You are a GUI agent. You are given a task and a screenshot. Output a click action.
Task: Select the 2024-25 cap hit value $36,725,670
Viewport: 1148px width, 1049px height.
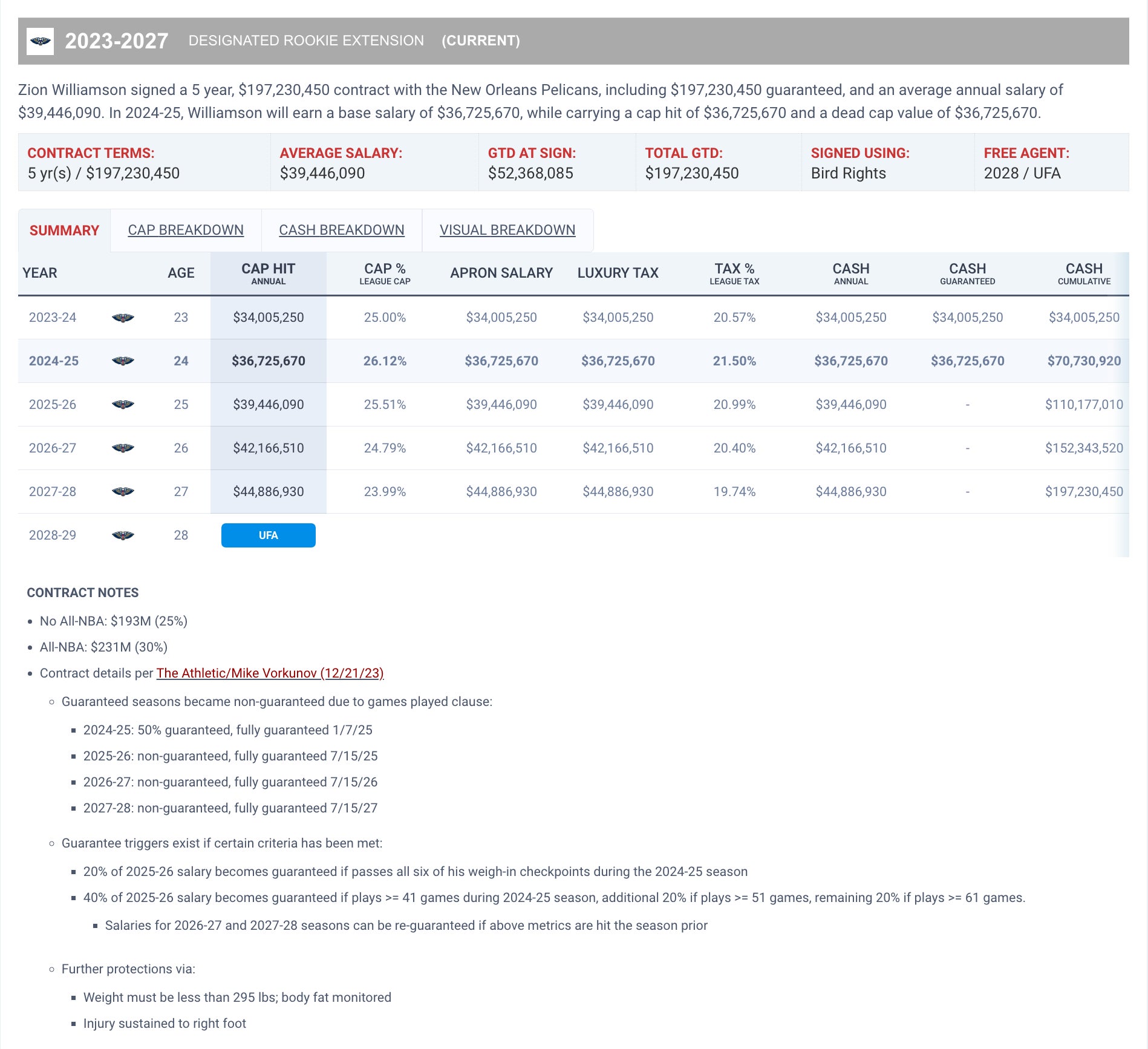click(268, 361)
